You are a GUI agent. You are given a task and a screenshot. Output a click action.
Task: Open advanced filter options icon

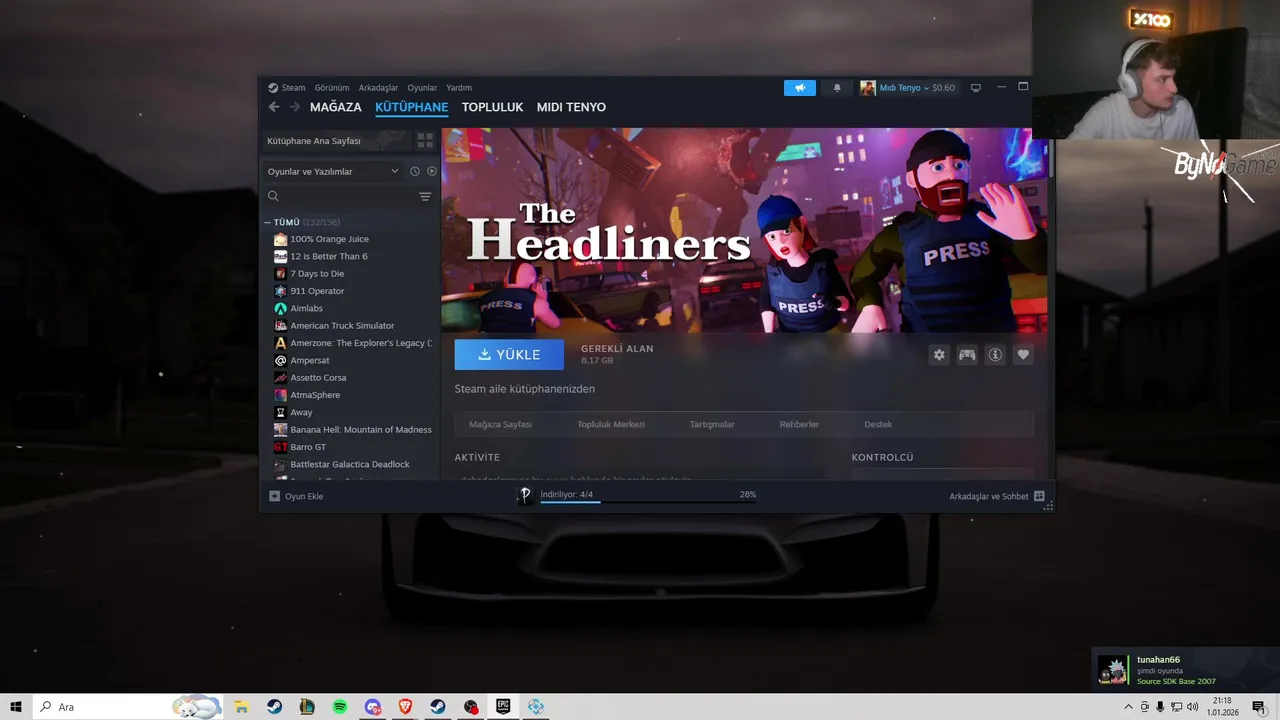click(425, 196)
